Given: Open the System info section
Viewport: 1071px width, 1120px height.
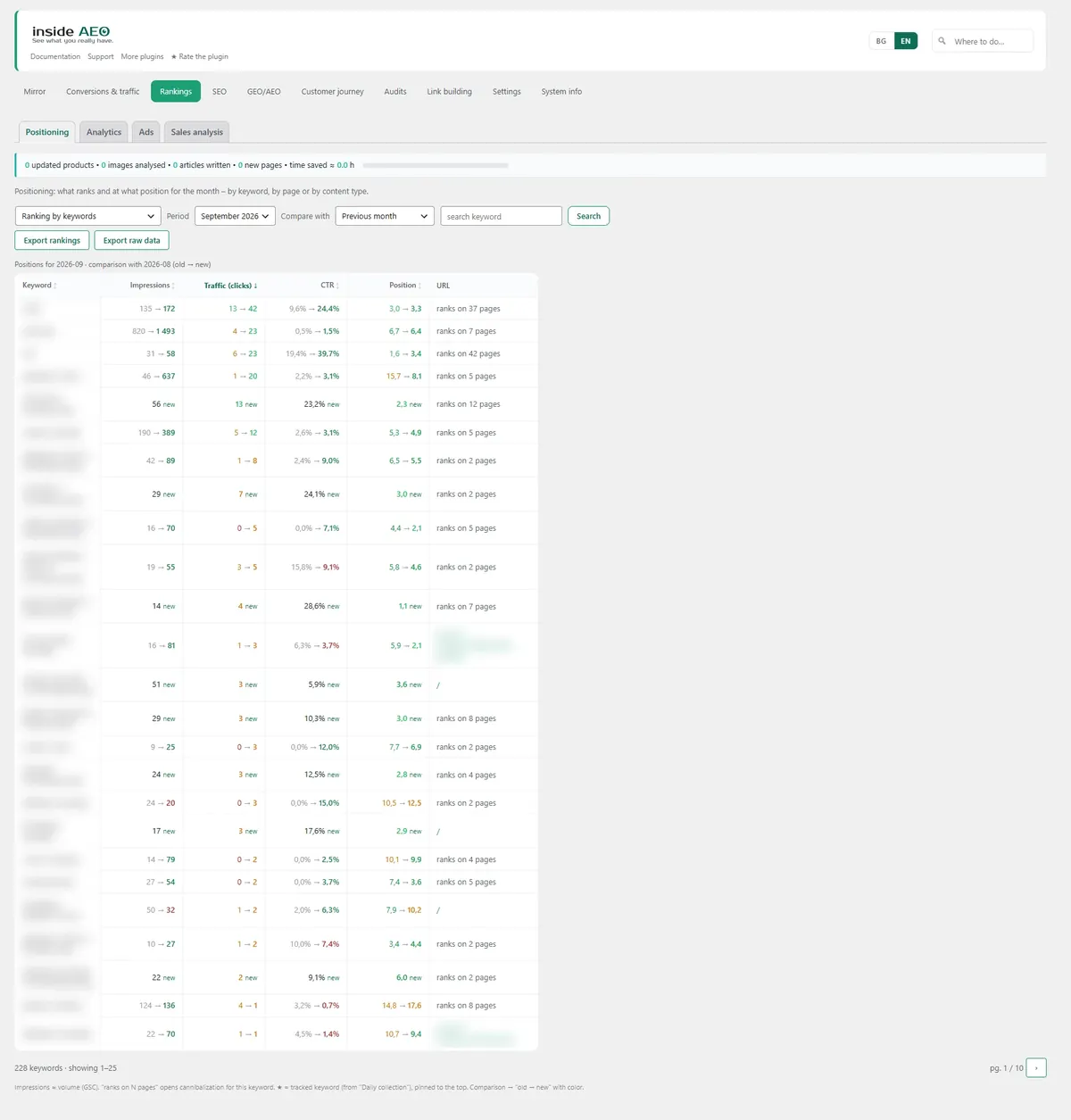Looking at the screenshot, I should point(561,91).
